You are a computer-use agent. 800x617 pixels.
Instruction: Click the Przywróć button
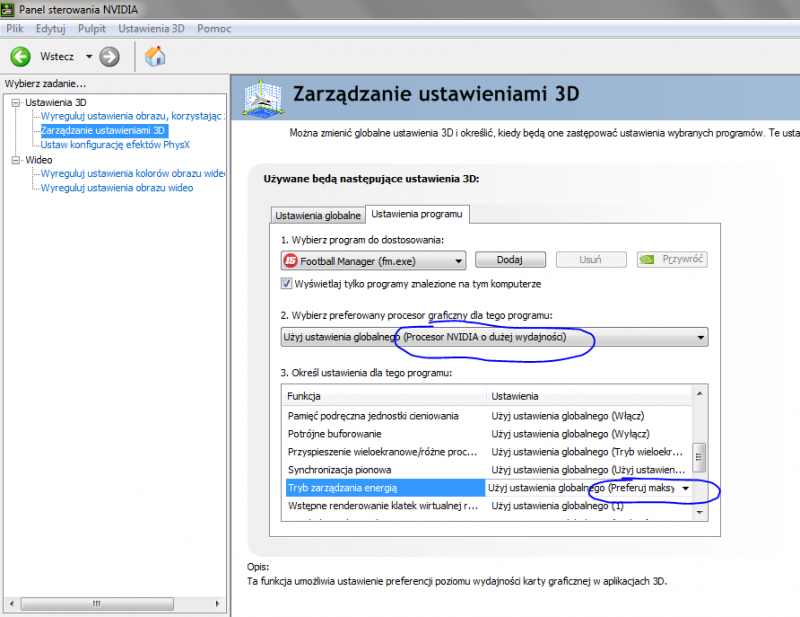(672, 259)
